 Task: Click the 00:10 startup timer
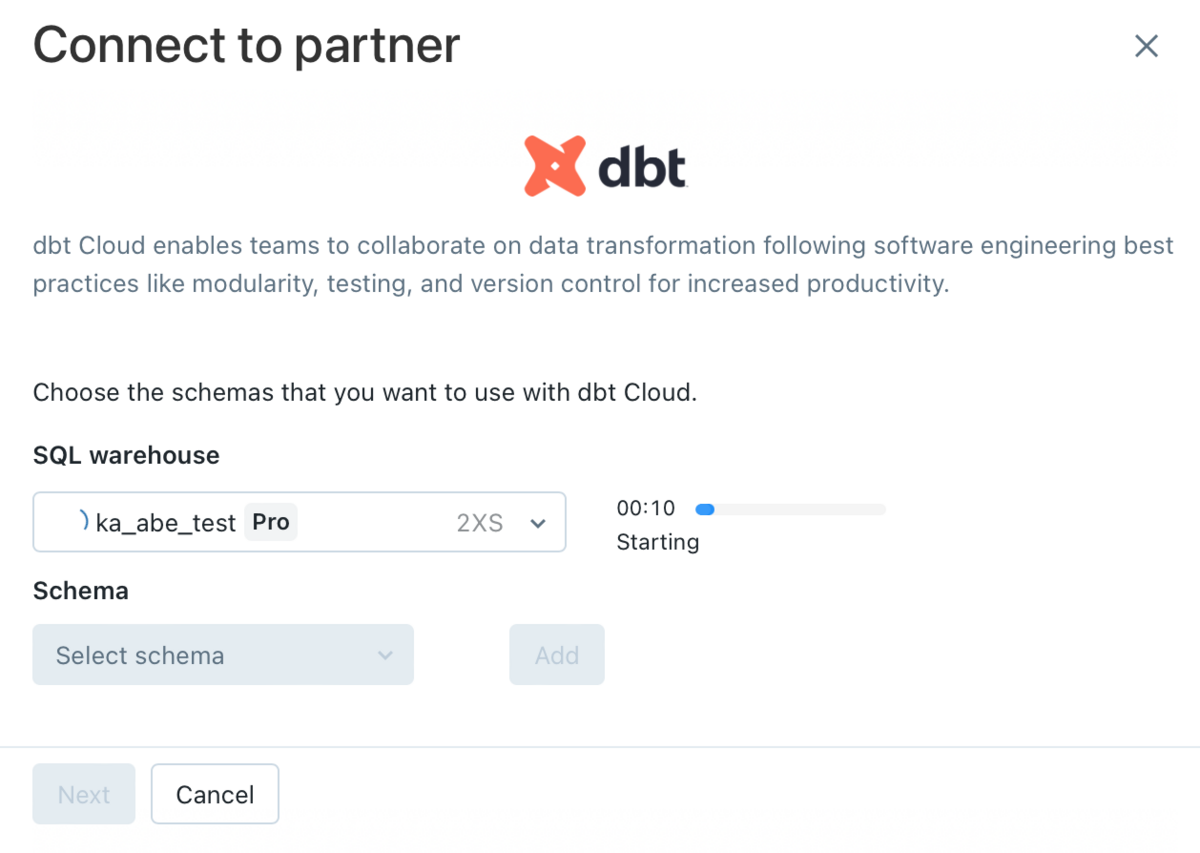[647, 508]
